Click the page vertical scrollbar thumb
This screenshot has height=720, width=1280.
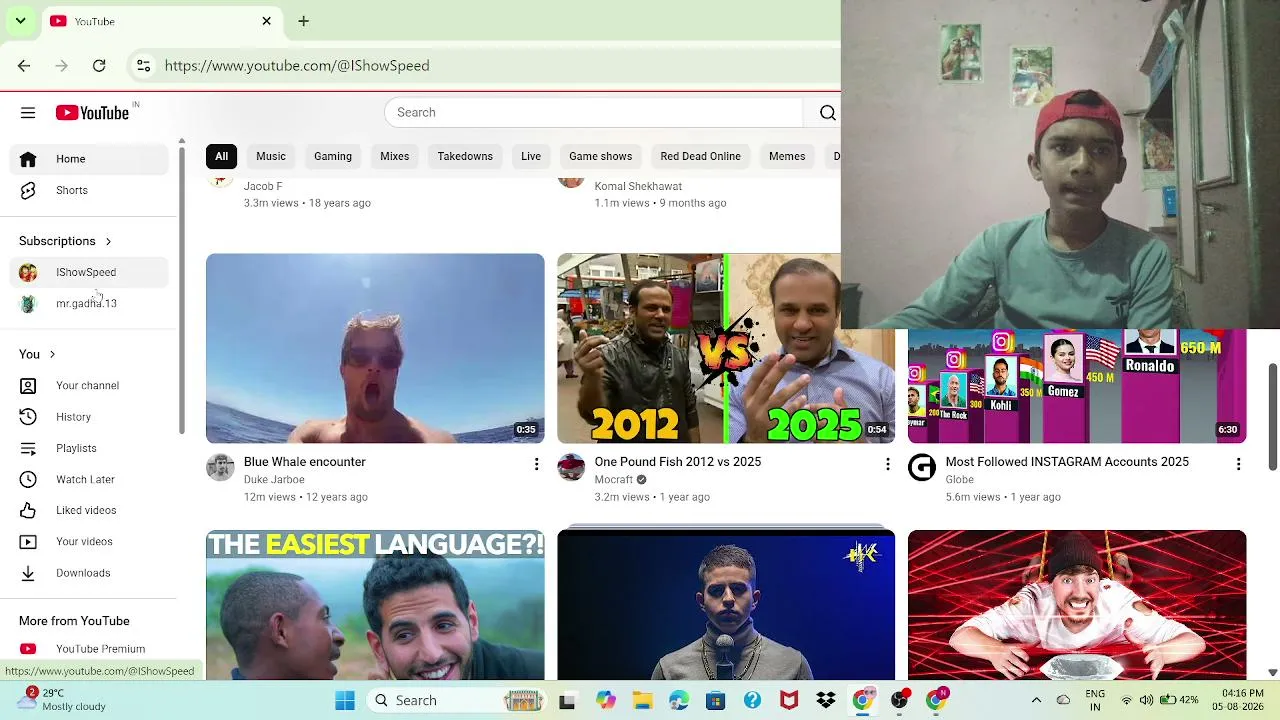pyautogui.click(x=1272, y=415)
